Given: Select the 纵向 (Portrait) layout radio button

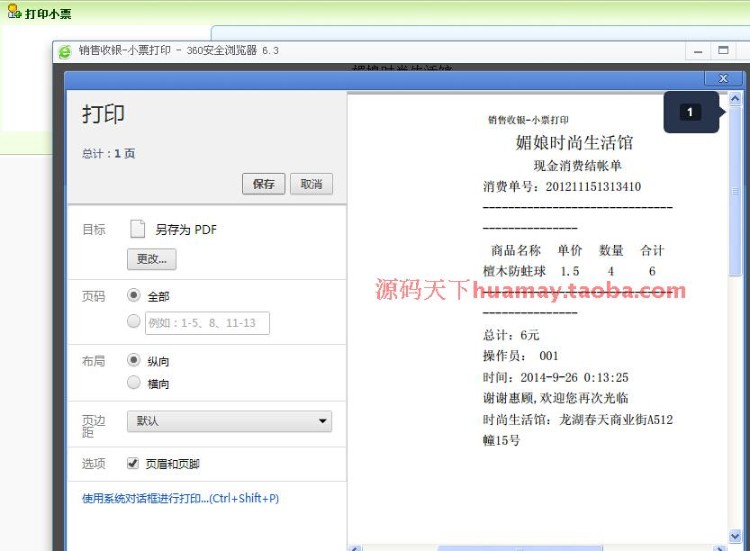Looking at the screenshot, I should coord(134,360).
